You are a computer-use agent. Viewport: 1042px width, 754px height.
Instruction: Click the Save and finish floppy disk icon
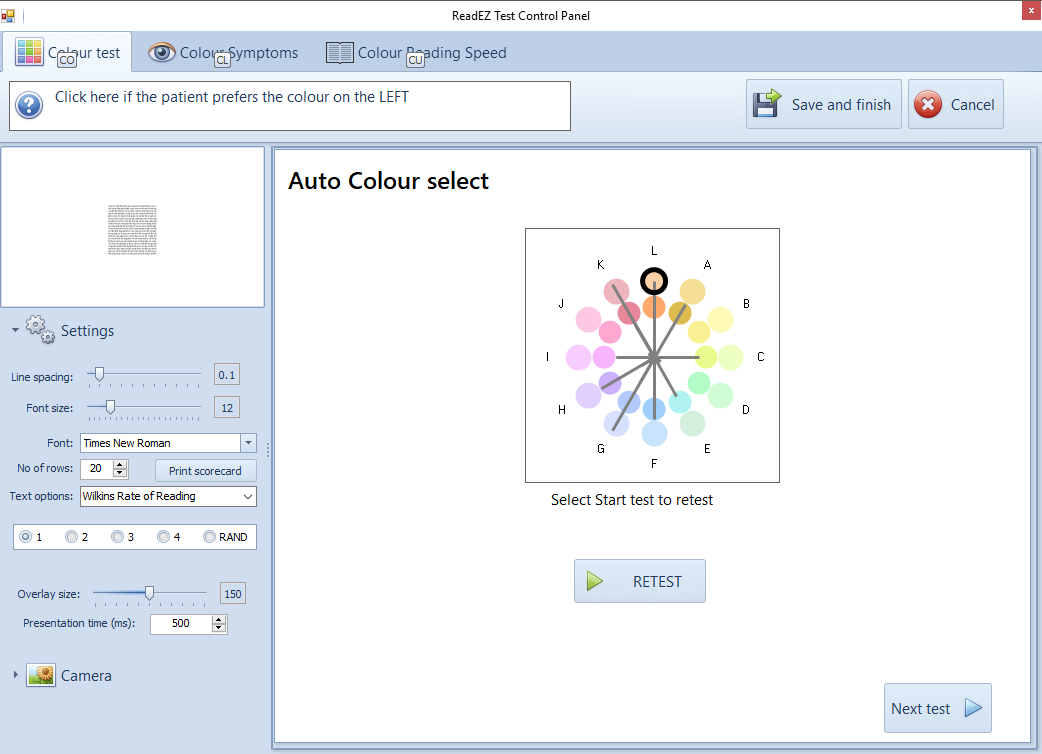tap(767, 105)
